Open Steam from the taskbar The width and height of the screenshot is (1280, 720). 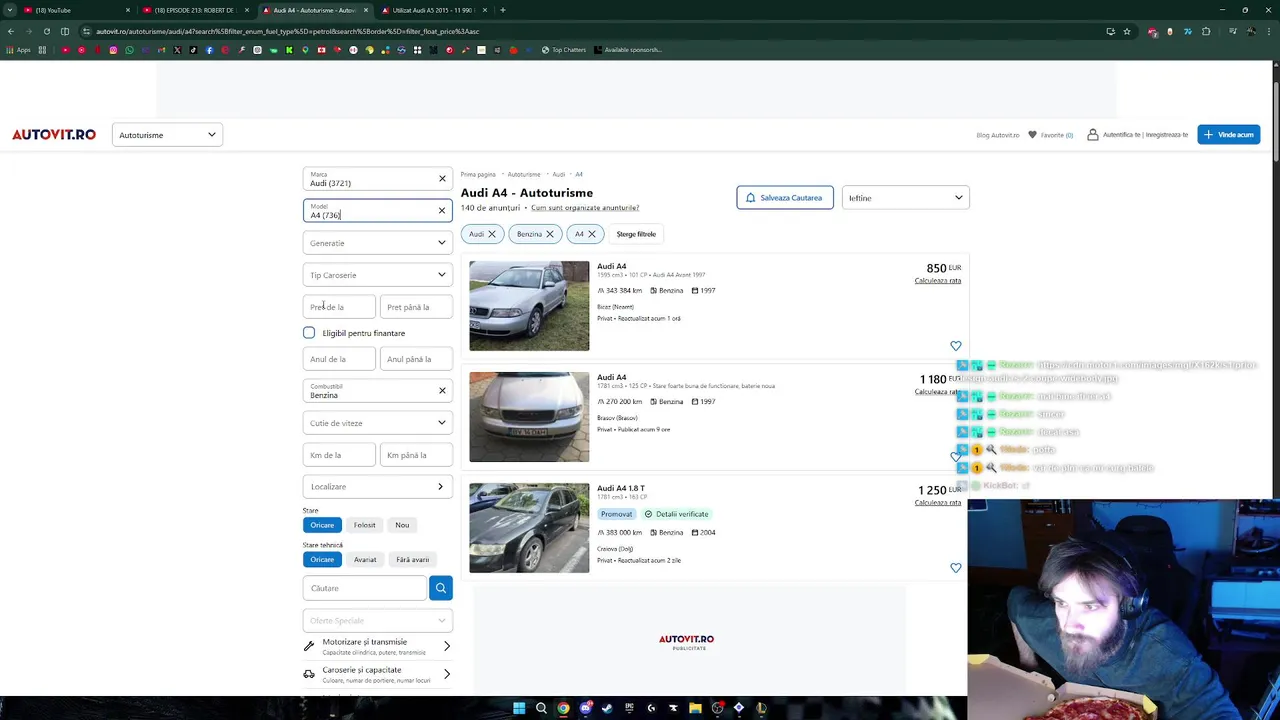(607, 708)
